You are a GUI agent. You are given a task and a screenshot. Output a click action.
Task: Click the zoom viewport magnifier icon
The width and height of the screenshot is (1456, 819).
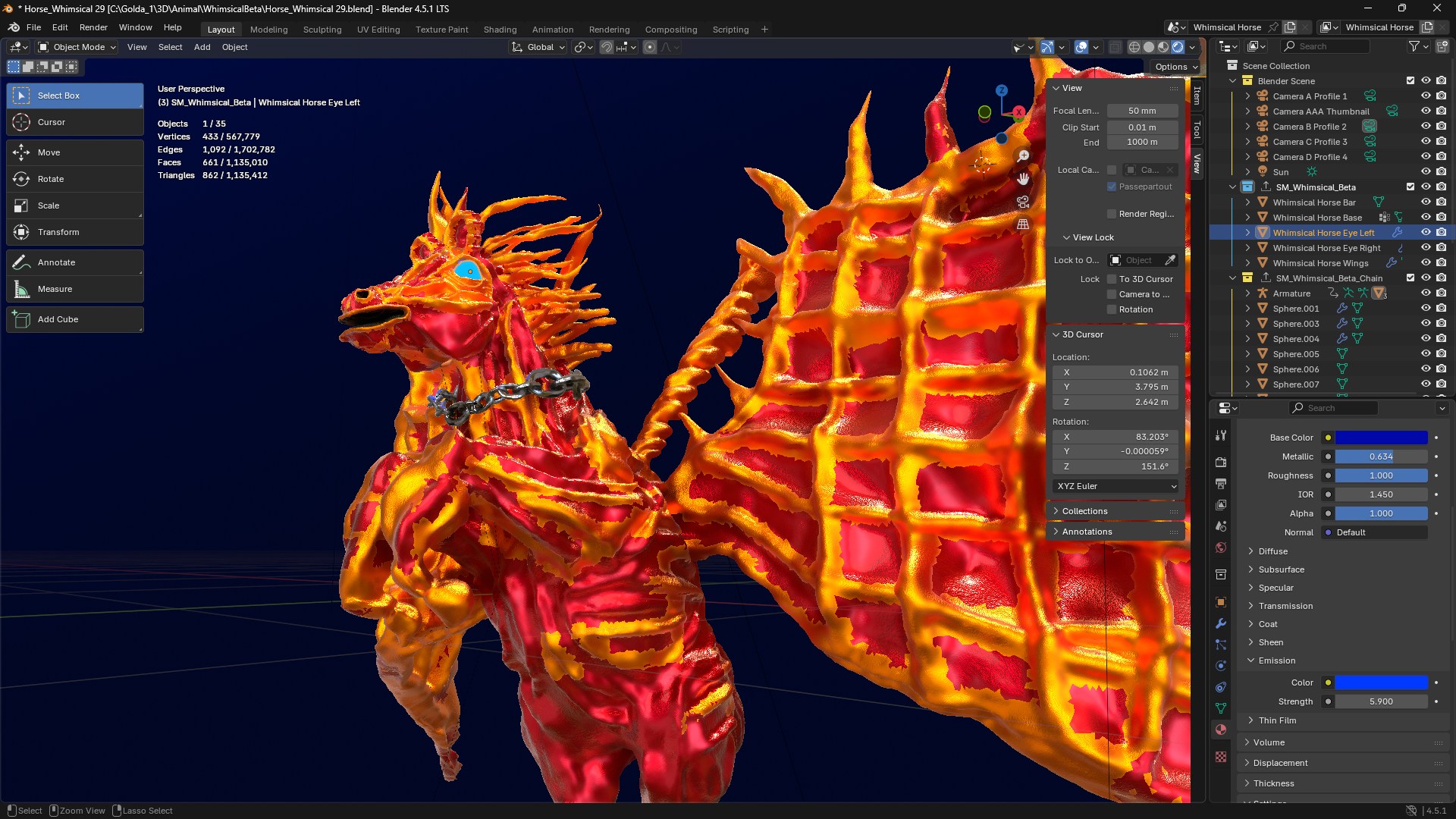(1023, 155)
